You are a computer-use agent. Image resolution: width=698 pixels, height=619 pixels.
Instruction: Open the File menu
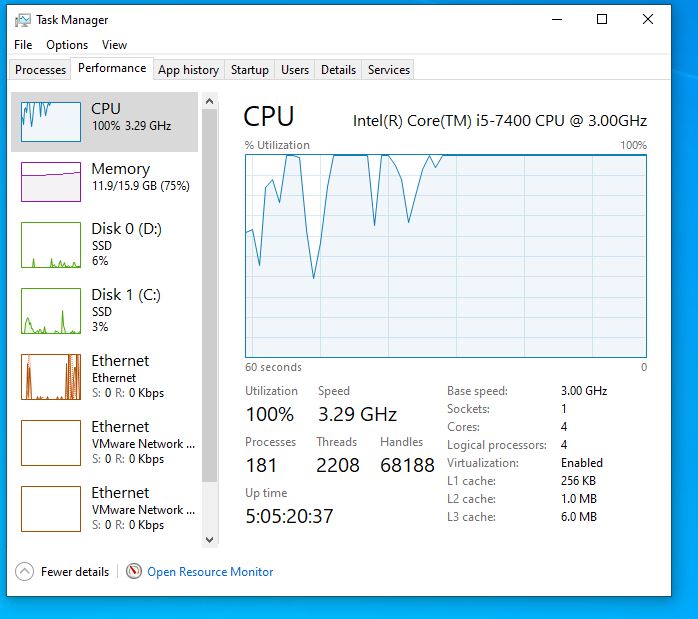(x=23, y=45)
